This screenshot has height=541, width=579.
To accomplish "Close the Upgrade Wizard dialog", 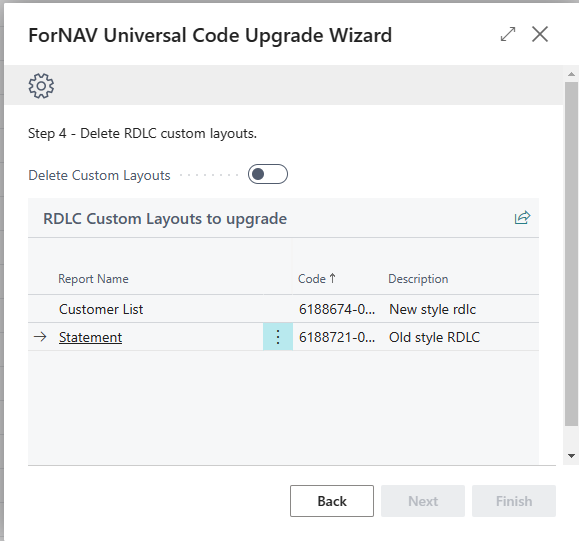I will tap(539, 34).
